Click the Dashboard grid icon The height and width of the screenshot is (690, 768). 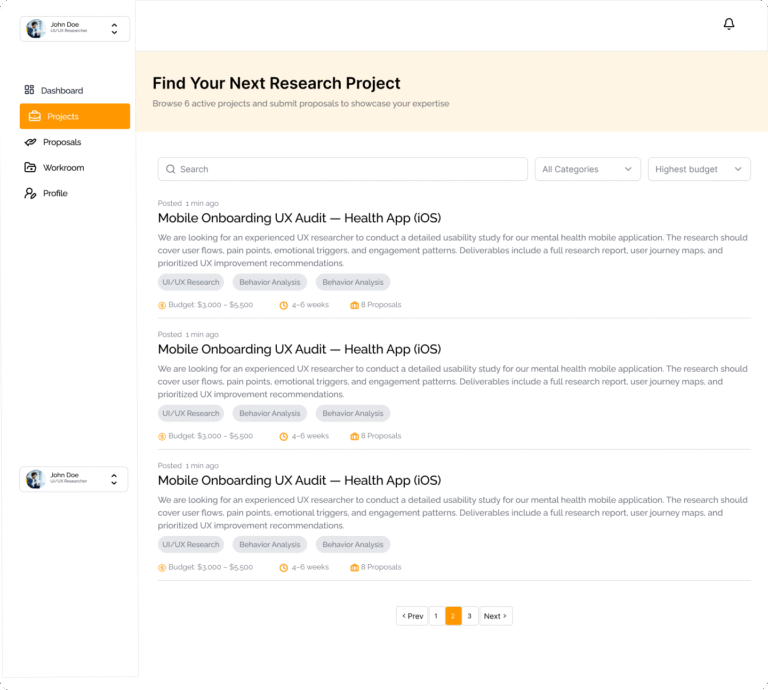click(x=30, y=90)
